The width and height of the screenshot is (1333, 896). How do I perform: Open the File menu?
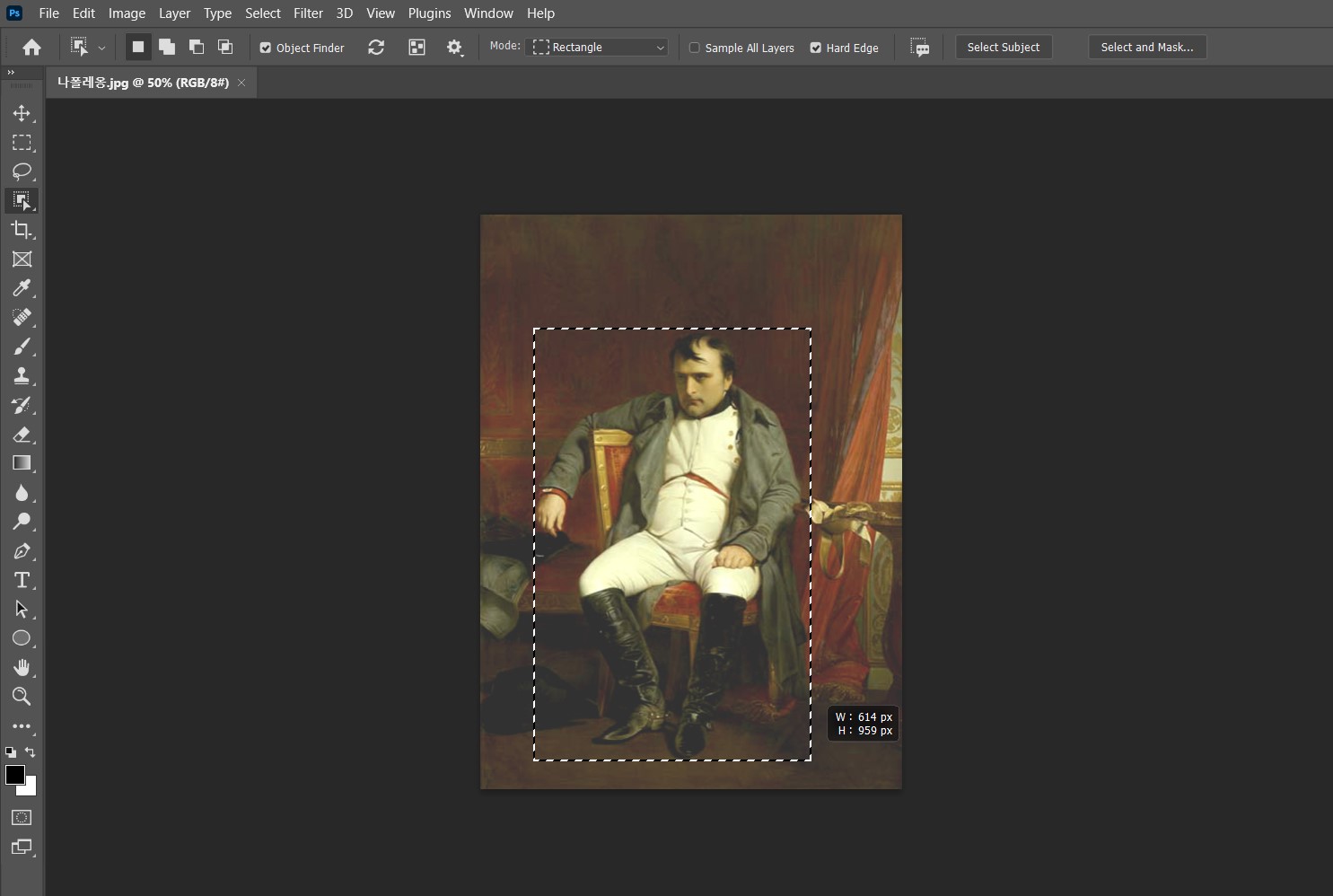coord(49,13)
